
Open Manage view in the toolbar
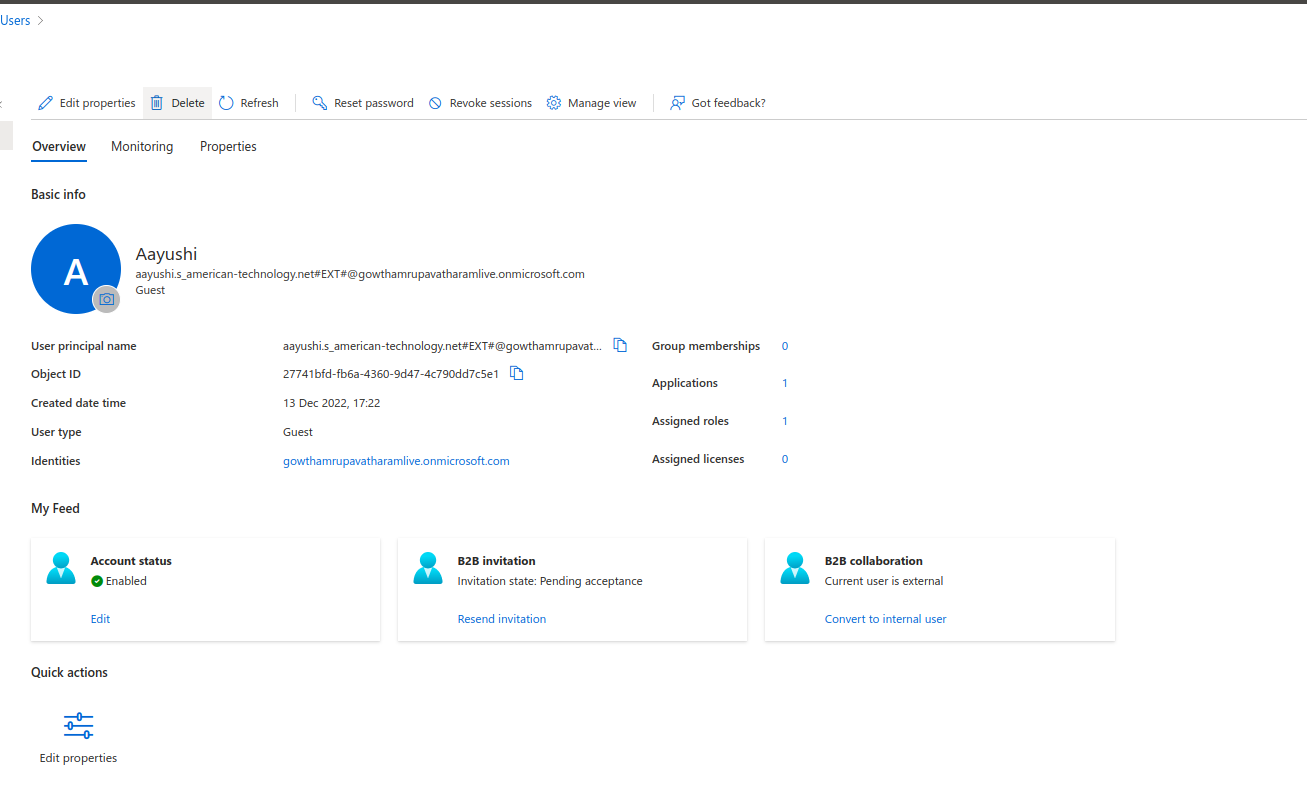point(591,103)
